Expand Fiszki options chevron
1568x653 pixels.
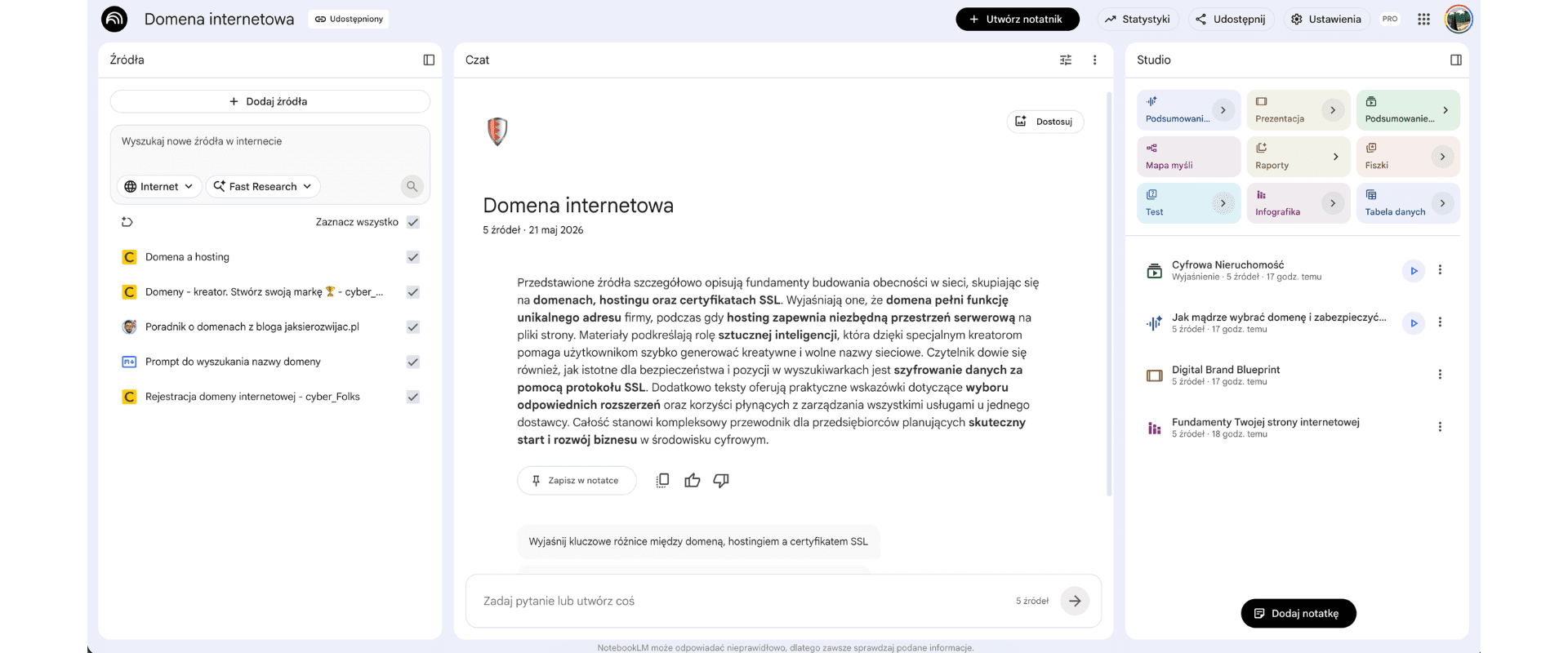tap(1442, 157)
